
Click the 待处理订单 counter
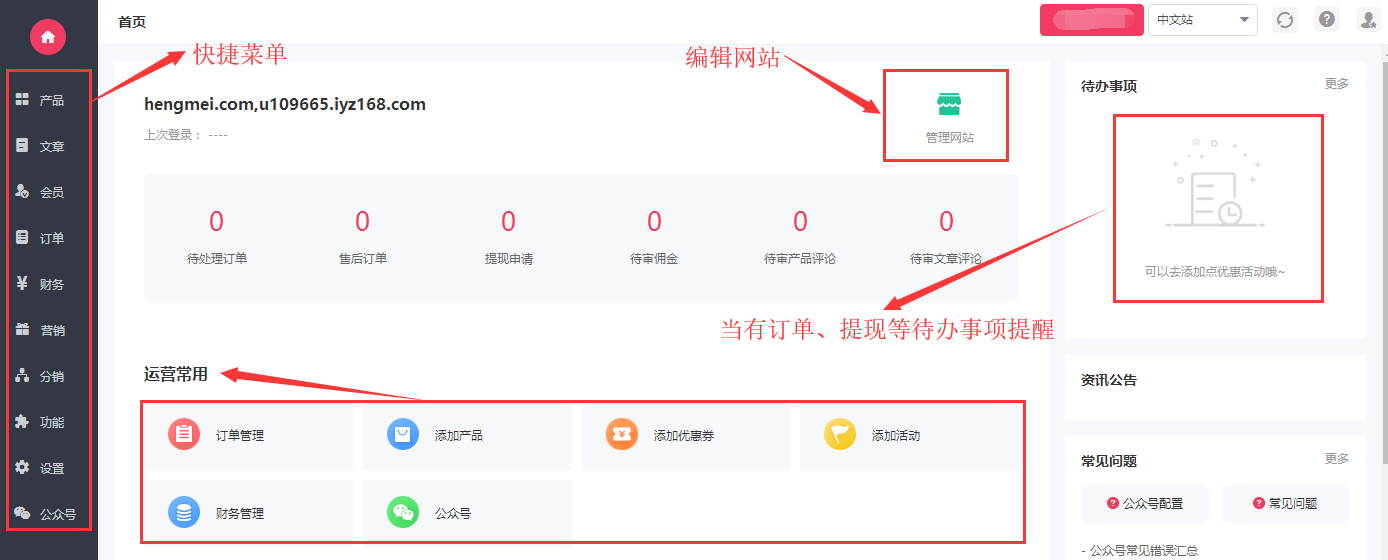[x=217, y=237]
